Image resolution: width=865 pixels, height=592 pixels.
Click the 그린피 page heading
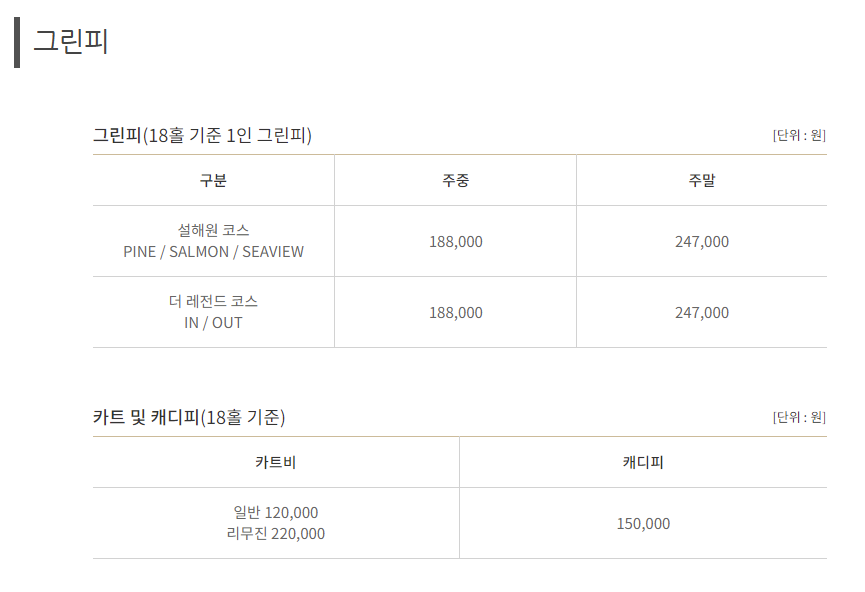click(x=70, y=41)
